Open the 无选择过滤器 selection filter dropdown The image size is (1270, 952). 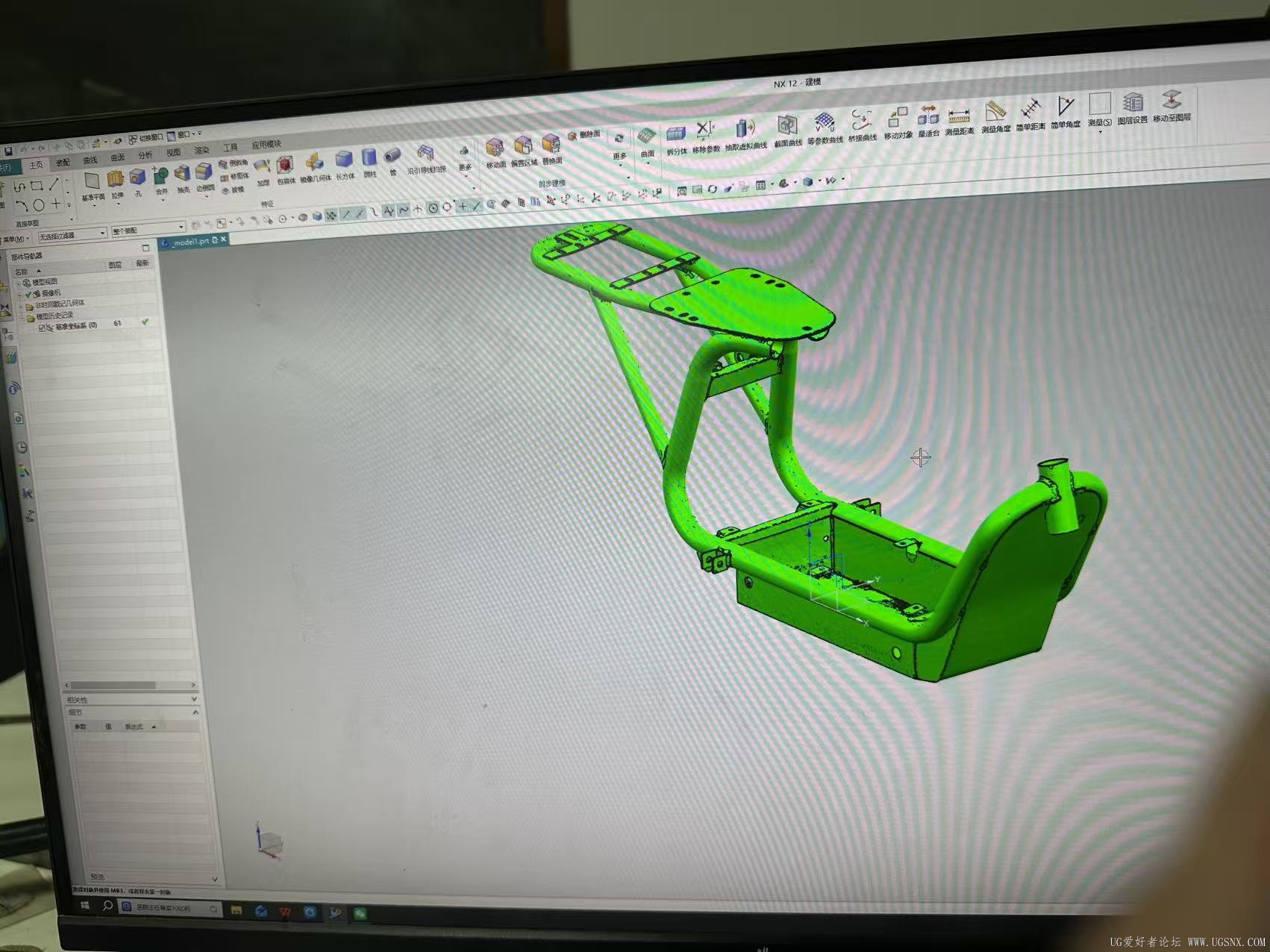(72, 235)
